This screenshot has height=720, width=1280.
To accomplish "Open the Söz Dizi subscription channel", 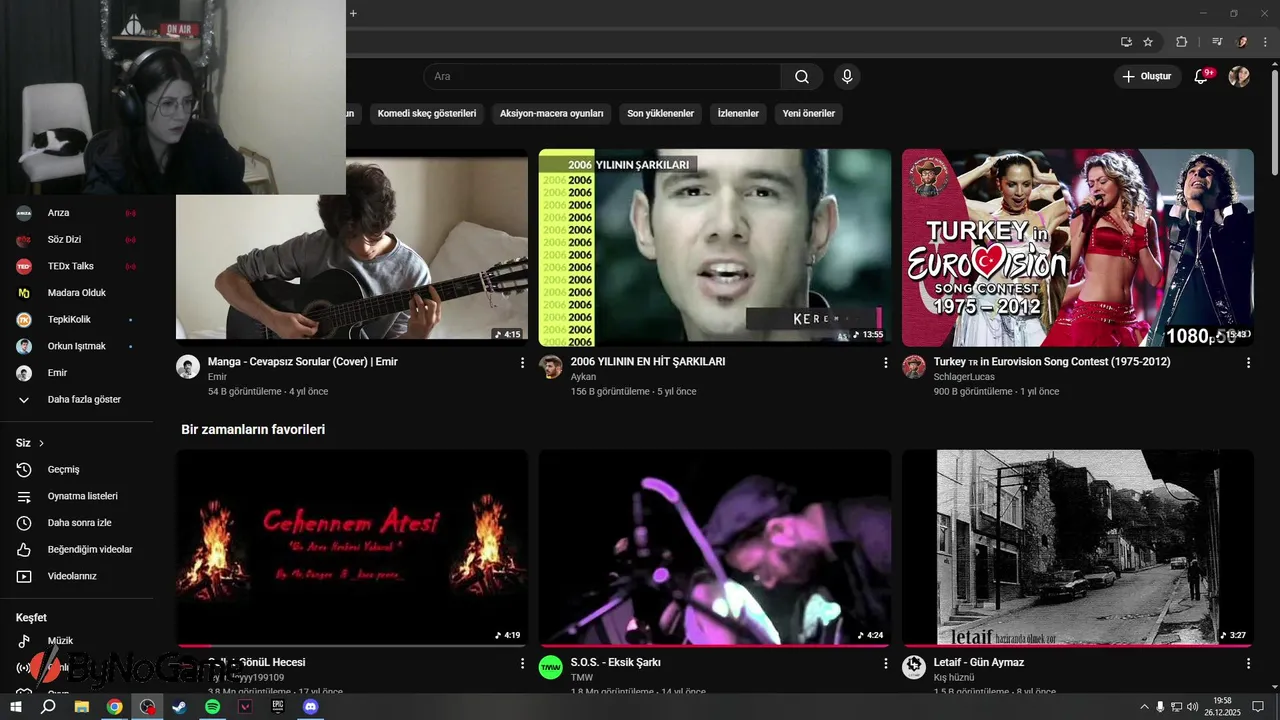I will coord(77,240).
